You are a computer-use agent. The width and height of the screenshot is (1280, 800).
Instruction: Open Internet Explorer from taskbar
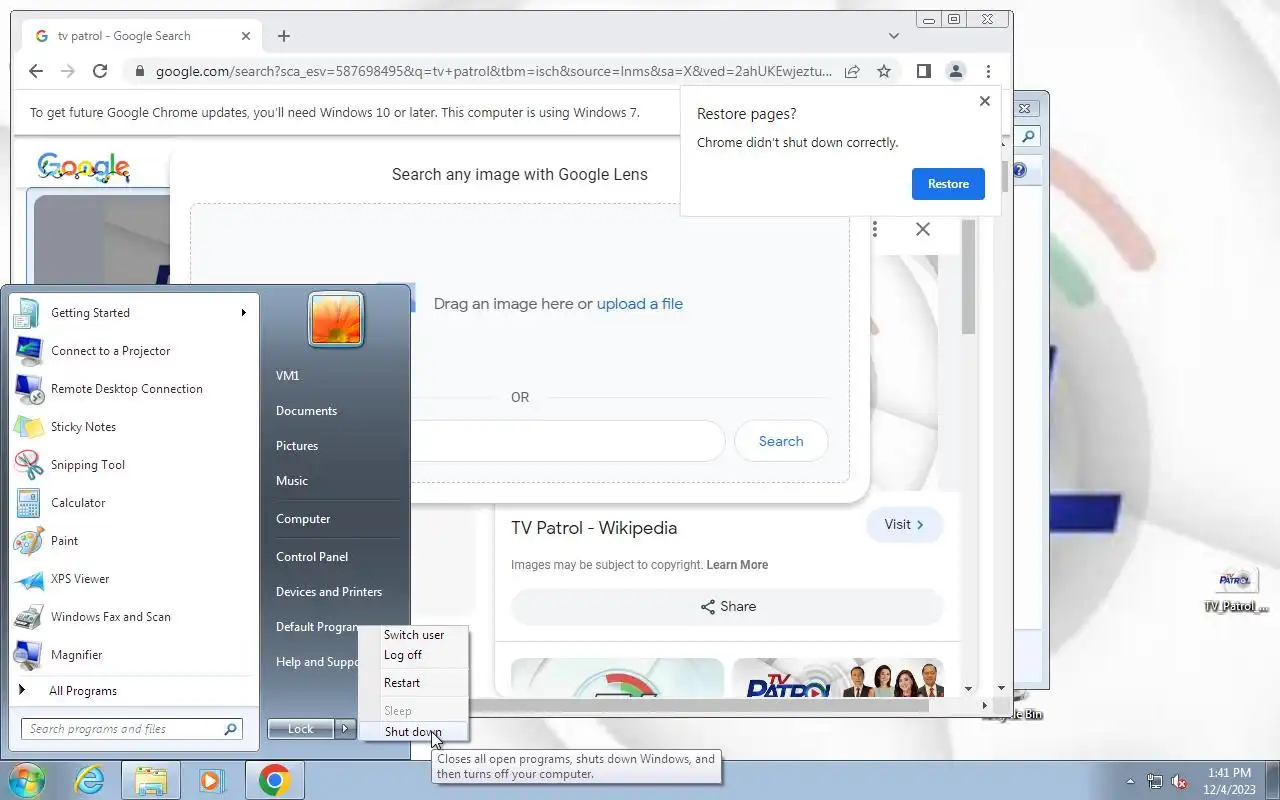(x=90, y=780)
